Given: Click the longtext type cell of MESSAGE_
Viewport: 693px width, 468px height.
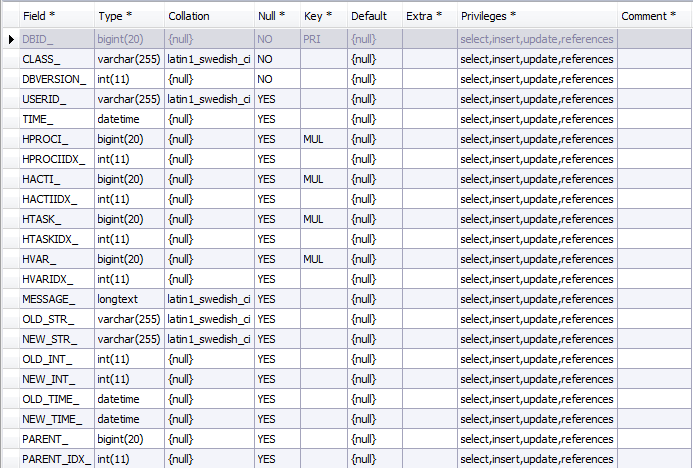Looking at the screenshot, I should 129,299.
